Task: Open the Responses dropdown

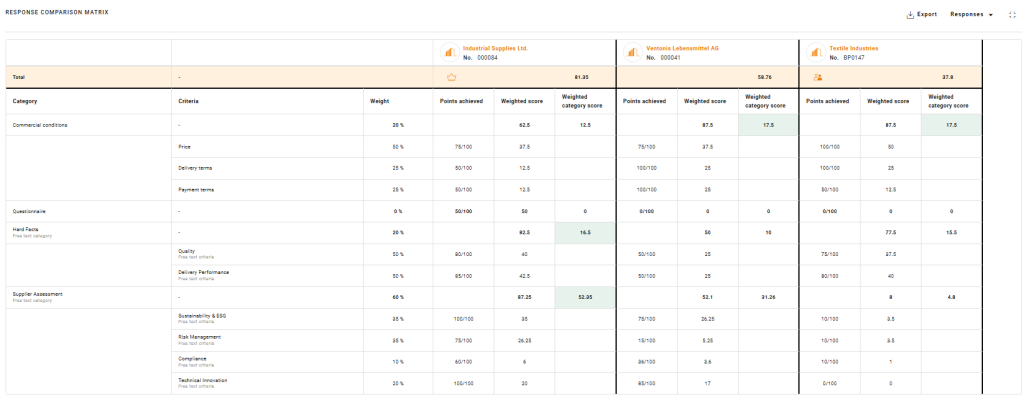Action: 971,14
